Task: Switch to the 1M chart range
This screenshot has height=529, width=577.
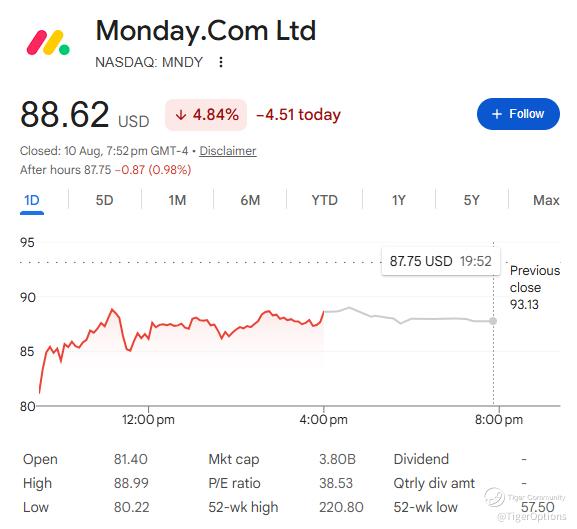Action: click(177, 200)
